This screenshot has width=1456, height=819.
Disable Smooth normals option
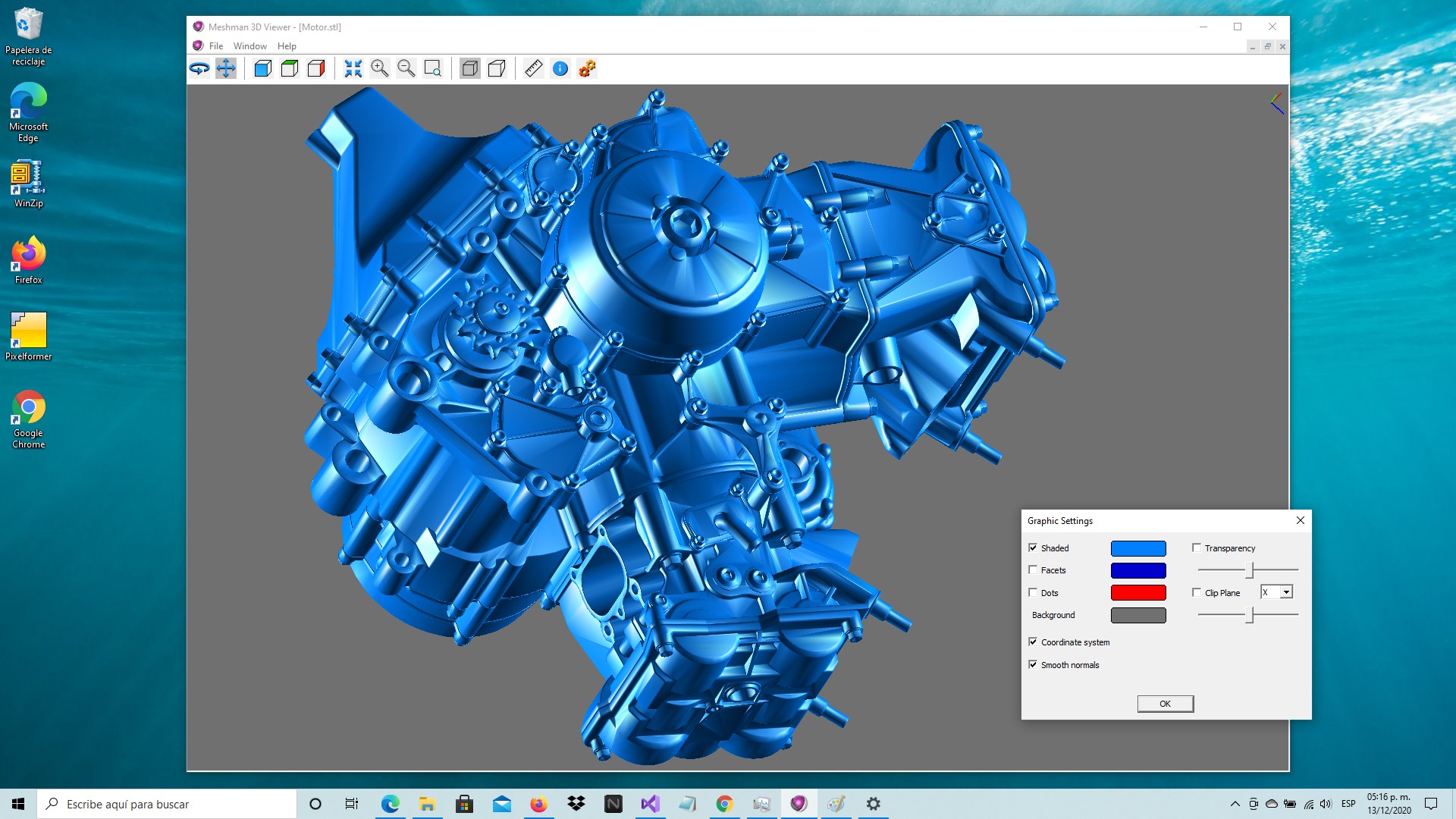tap(1033, 664)
